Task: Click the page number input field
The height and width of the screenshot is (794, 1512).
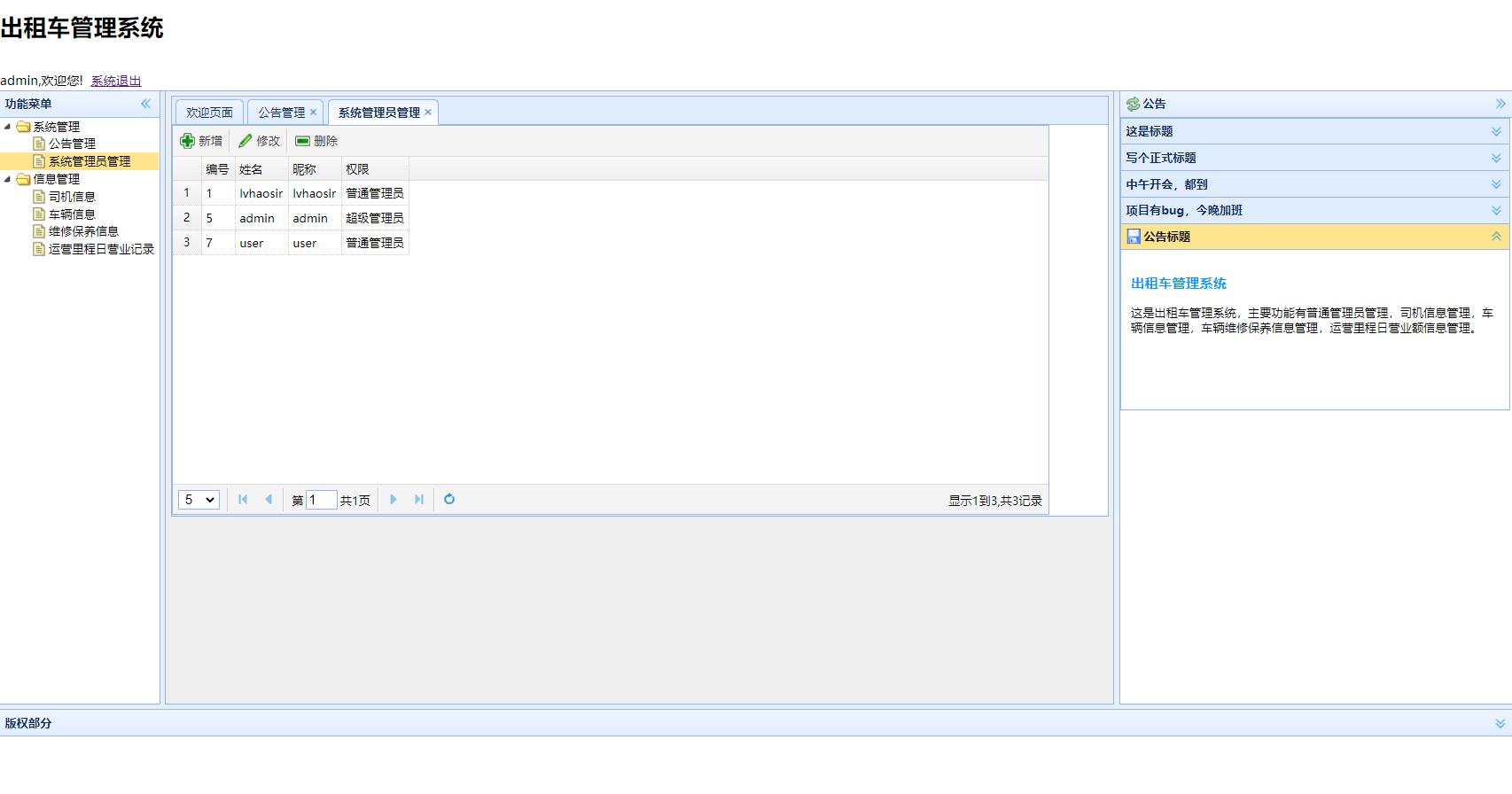Action: 322,500
